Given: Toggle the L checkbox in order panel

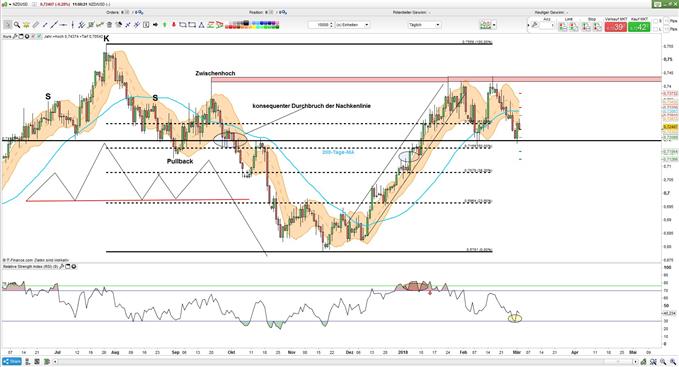Looking at the screenshot, I should pyautogui.click(x=655, y=29).
